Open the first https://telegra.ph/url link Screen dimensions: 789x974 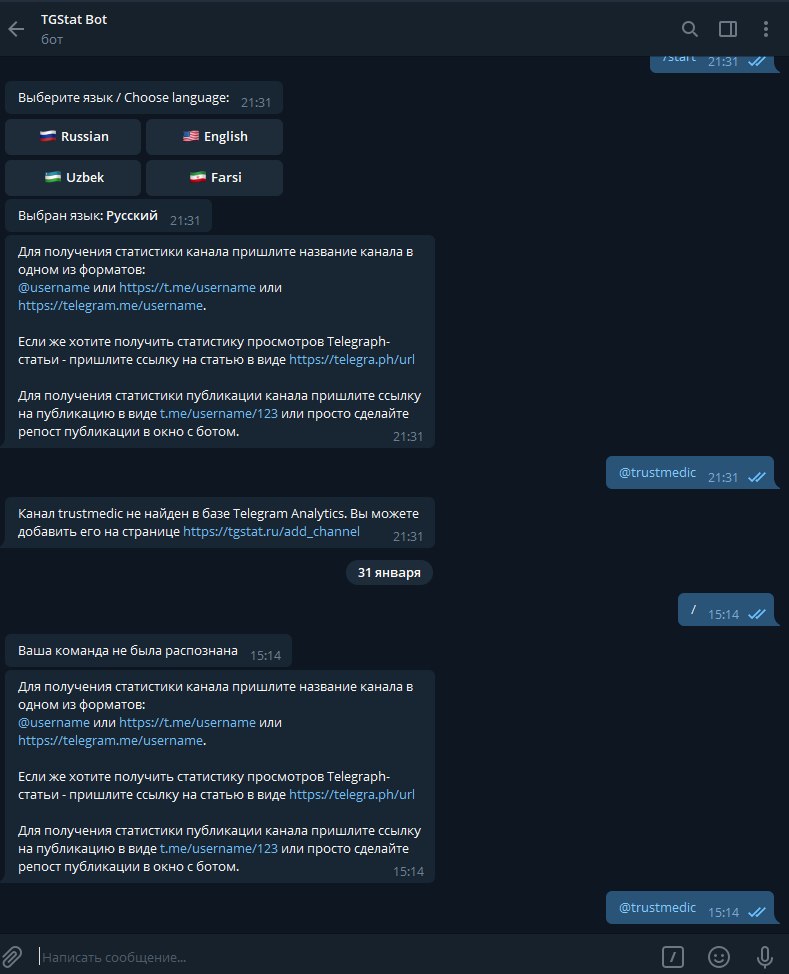[352, 360]
